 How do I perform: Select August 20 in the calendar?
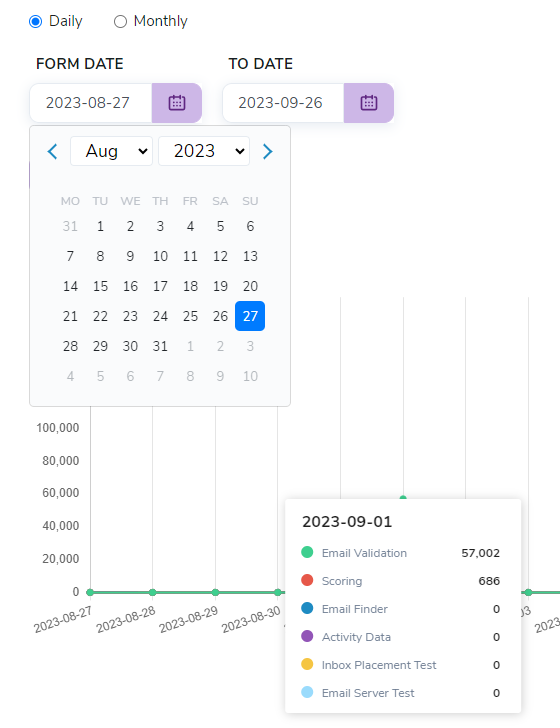click(x=250, y=286)
